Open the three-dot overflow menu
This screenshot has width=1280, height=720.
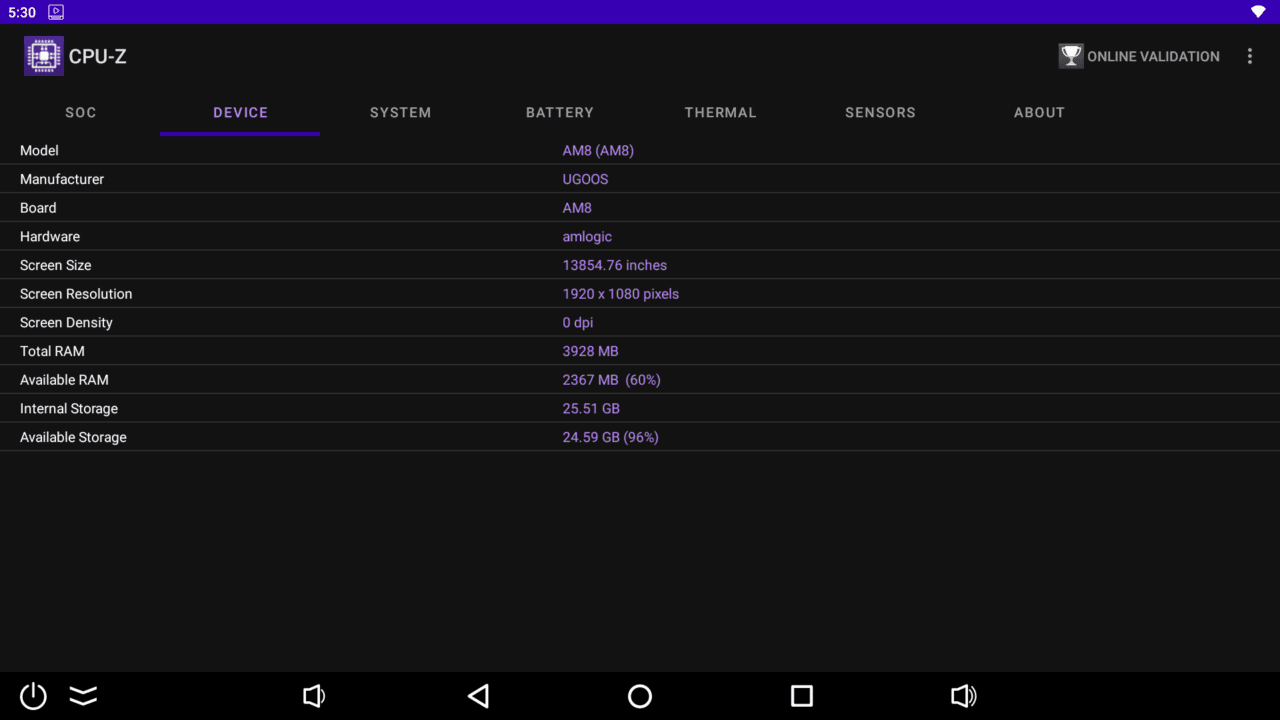tap(1249, 56)
